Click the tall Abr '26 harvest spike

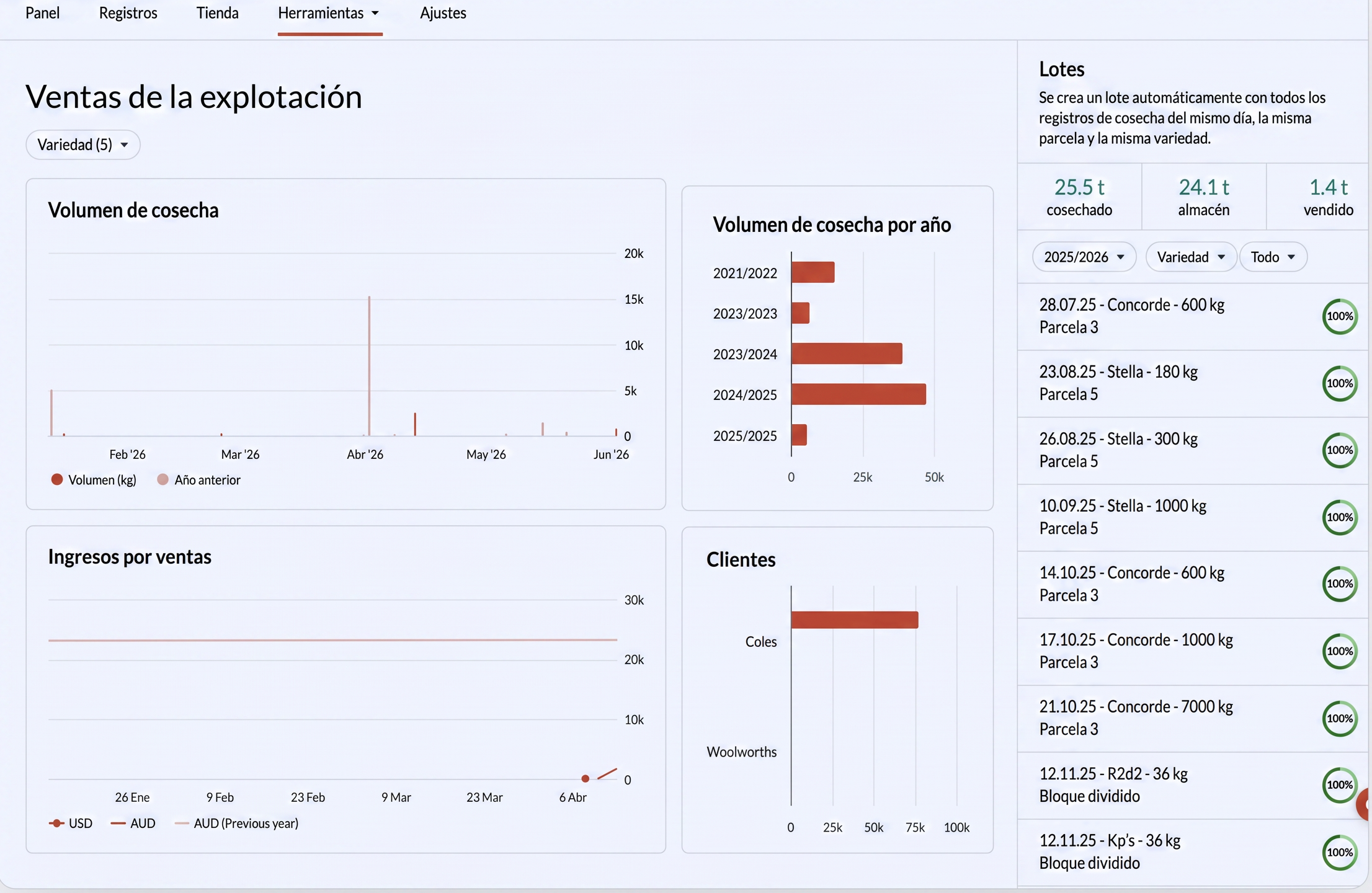(x=369, y=366)
